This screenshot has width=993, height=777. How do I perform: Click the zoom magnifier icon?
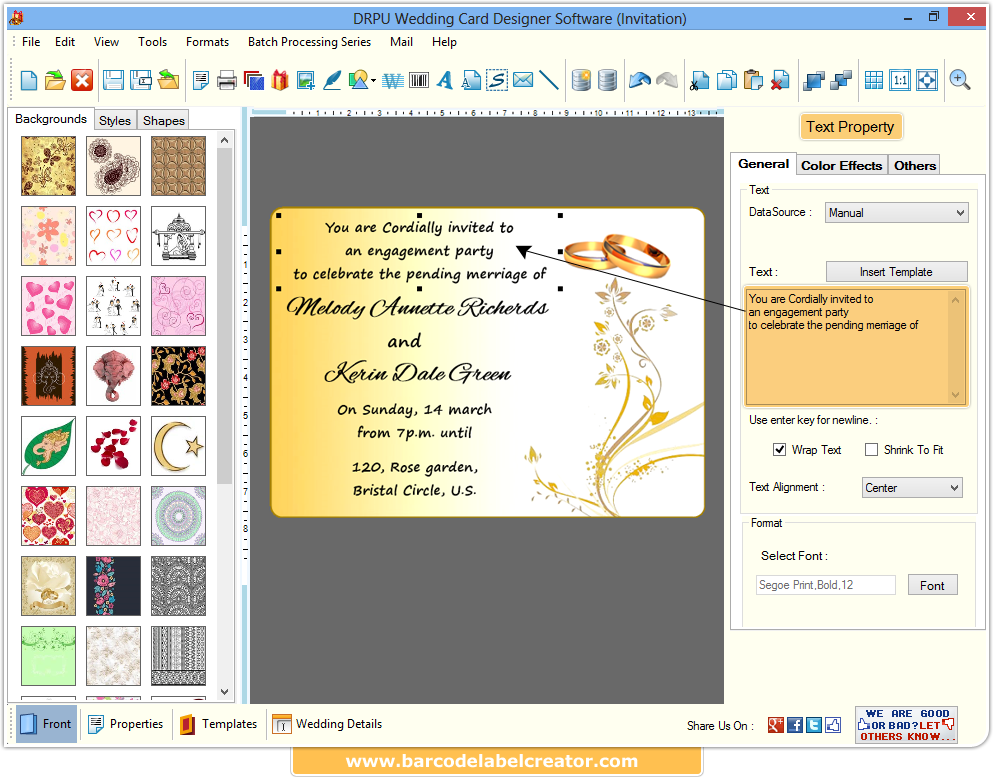tap(960, 80)
